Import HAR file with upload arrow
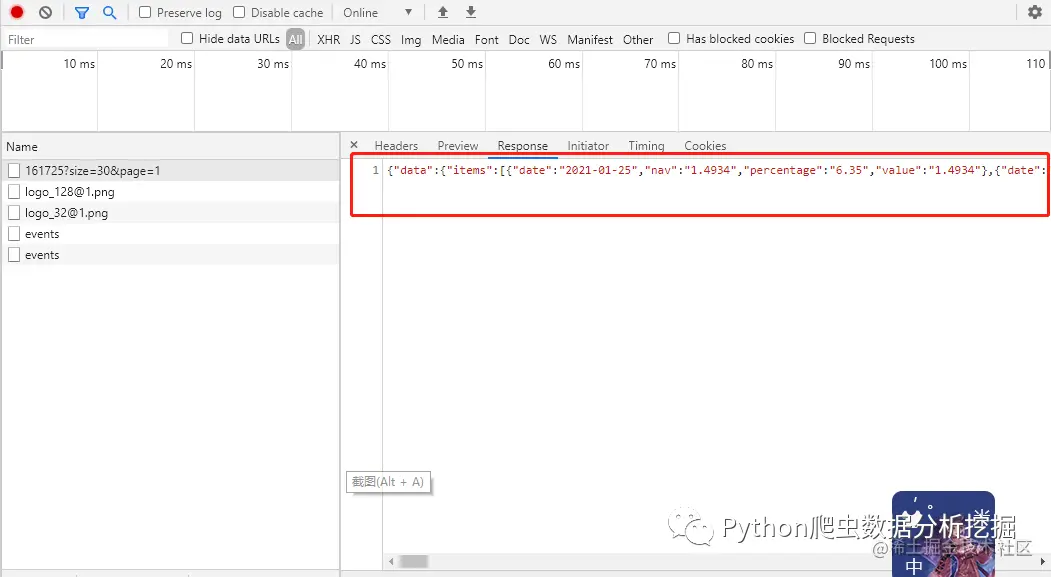 (442, 12)
